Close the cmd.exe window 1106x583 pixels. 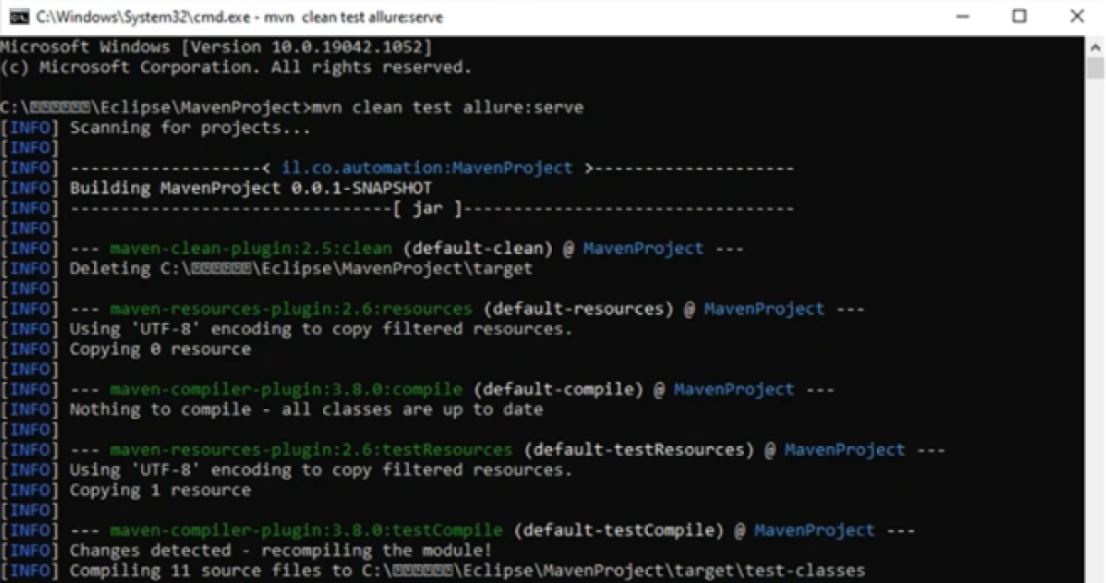tap(1076, 17)
